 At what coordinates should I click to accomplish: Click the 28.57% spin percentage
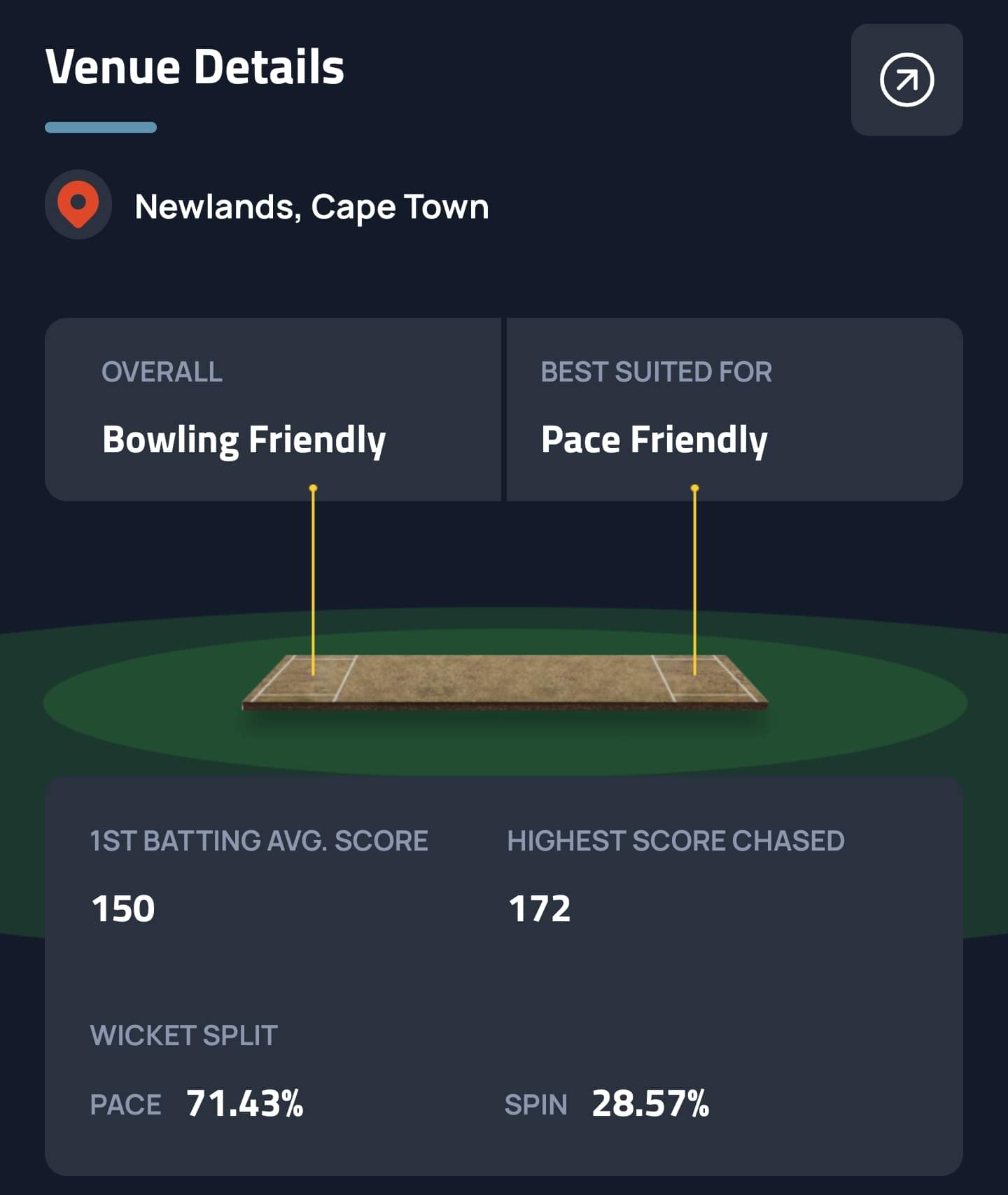pyautogui.click(x=650, y=1103)
